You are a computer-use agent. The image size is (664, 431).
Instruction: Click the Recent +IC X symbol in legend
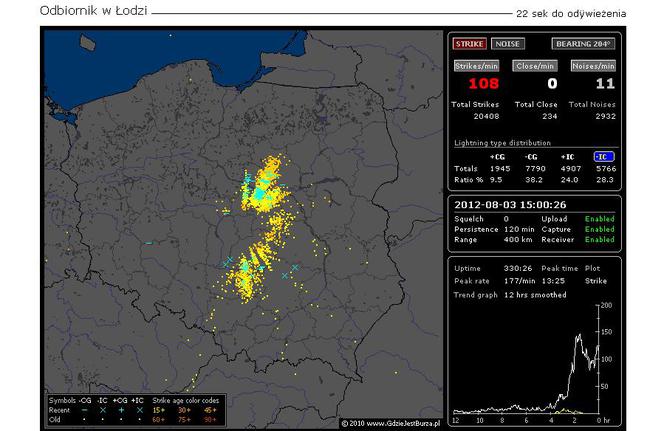click(x=139, y=410)
